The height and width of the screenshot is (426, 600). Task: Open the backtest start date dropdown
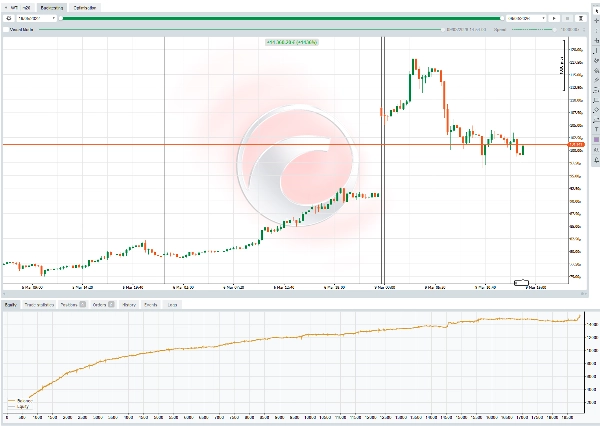[x=36, y=18]
